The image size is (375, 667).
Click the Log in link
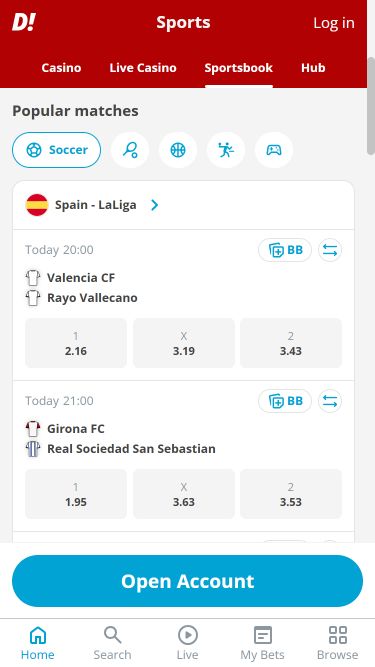pos(334,23)
